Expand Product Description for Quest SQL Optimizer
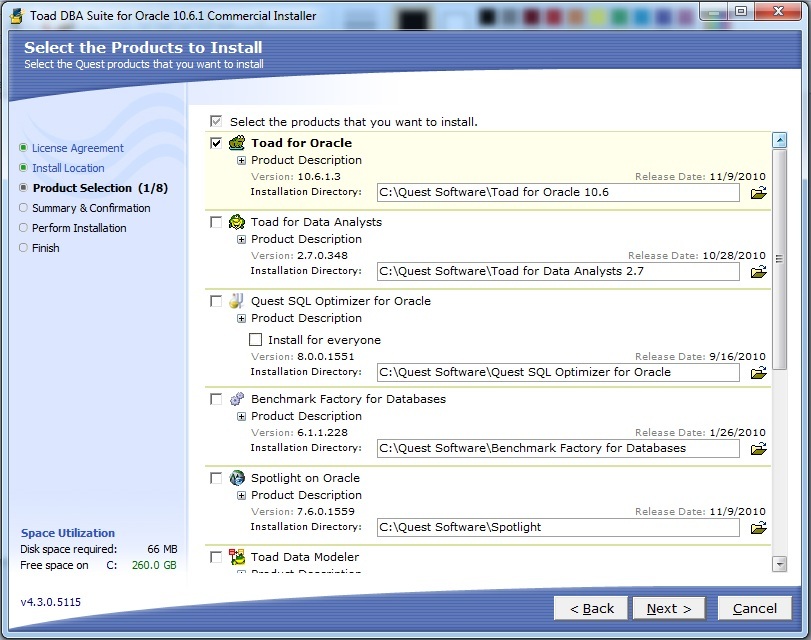The height and width of the screenshot is (640, 811). click(241, 319)
